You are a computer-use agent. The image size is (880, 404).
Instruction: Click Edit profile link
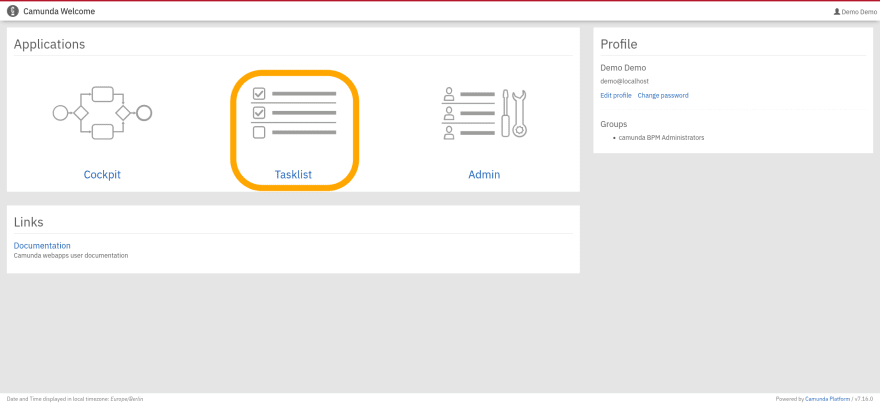point(616,95)
